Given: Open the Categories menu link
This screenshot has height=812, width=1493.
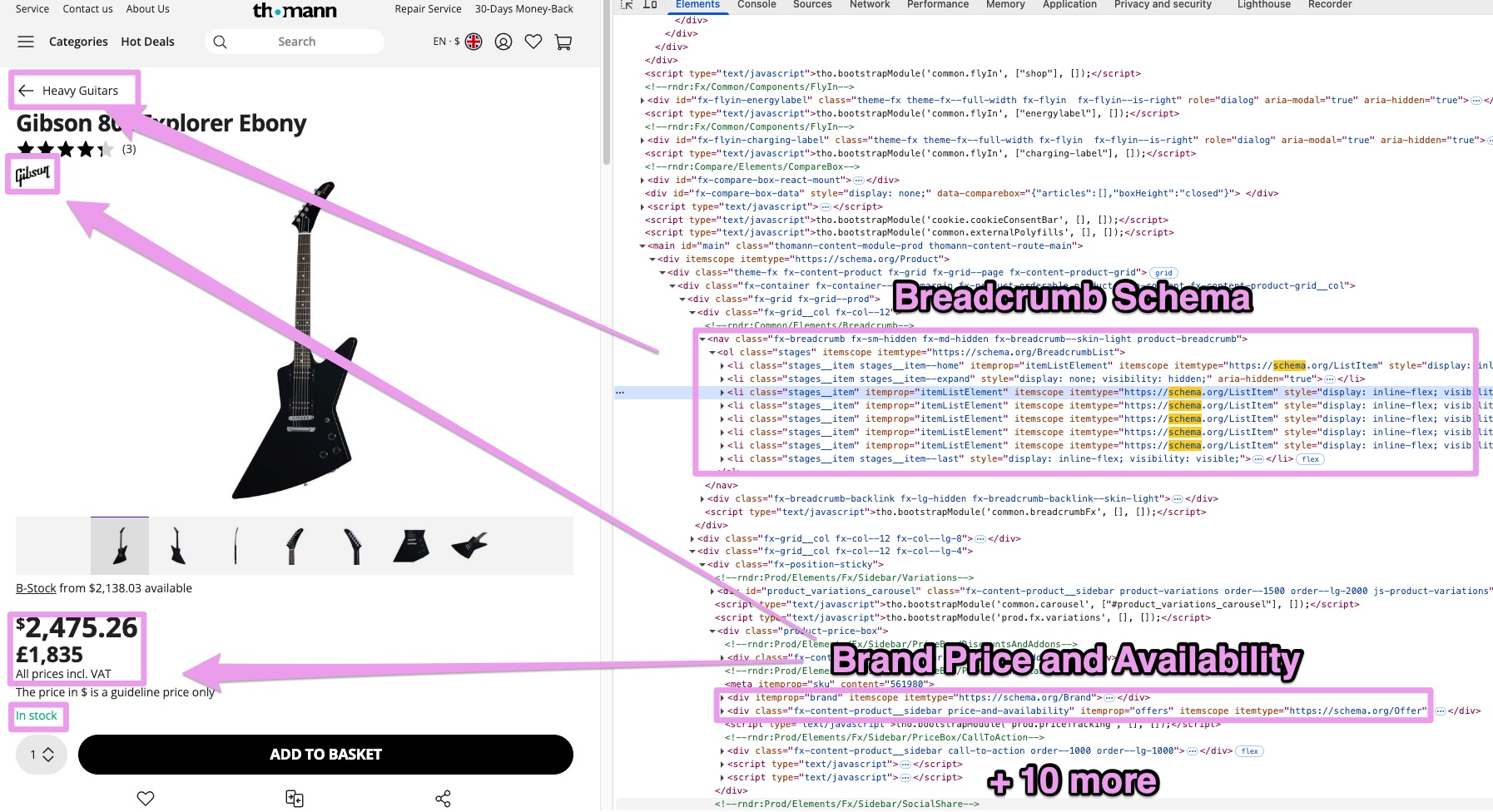Looking at the screenshot, I should [x=78, y=42].
